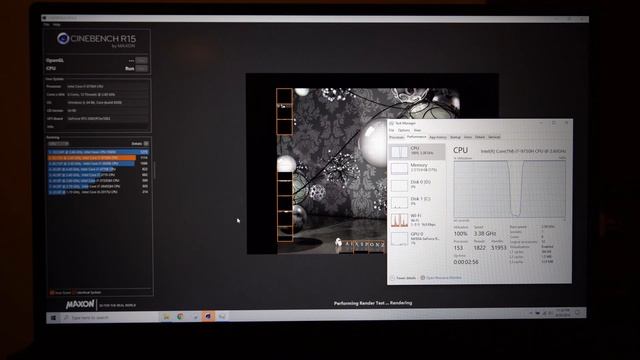Click the MAXON logo at the bottom
640x360 pixels.
pos(80,304)
